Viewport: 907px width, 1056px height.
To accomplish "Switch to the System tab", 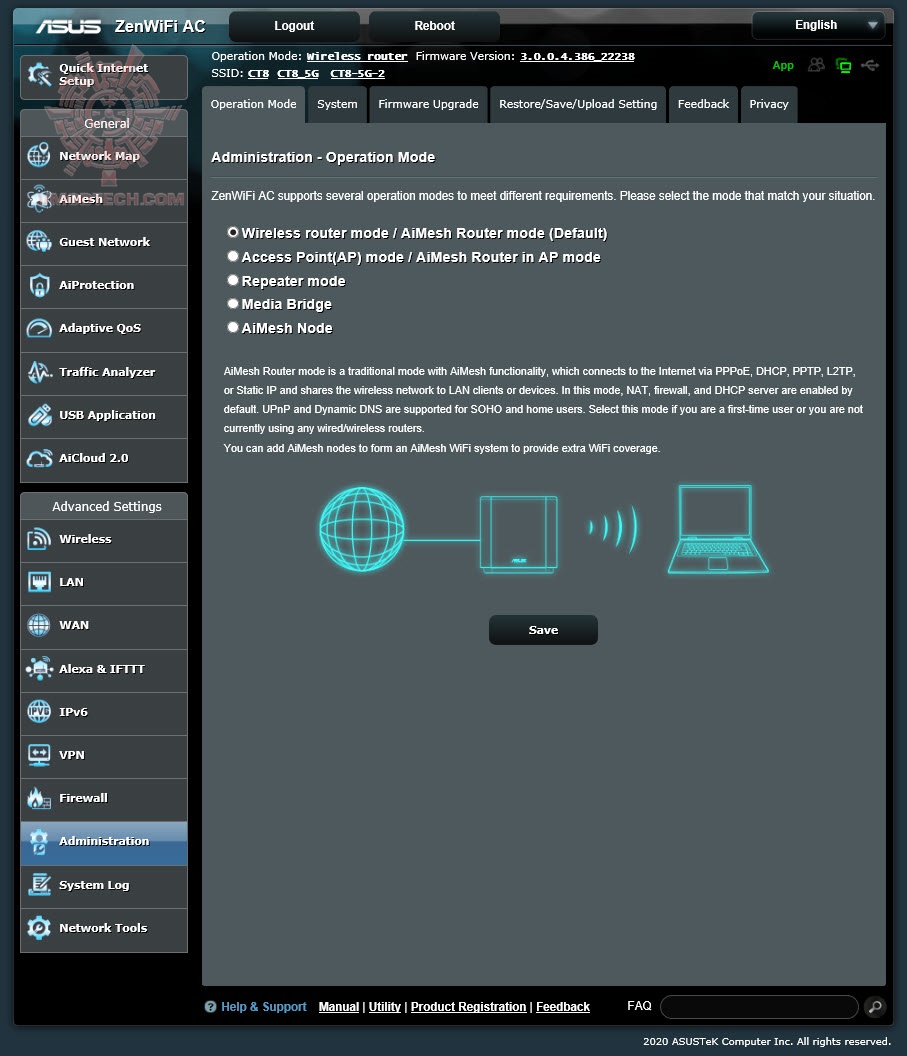I will [x=337, y=104].
